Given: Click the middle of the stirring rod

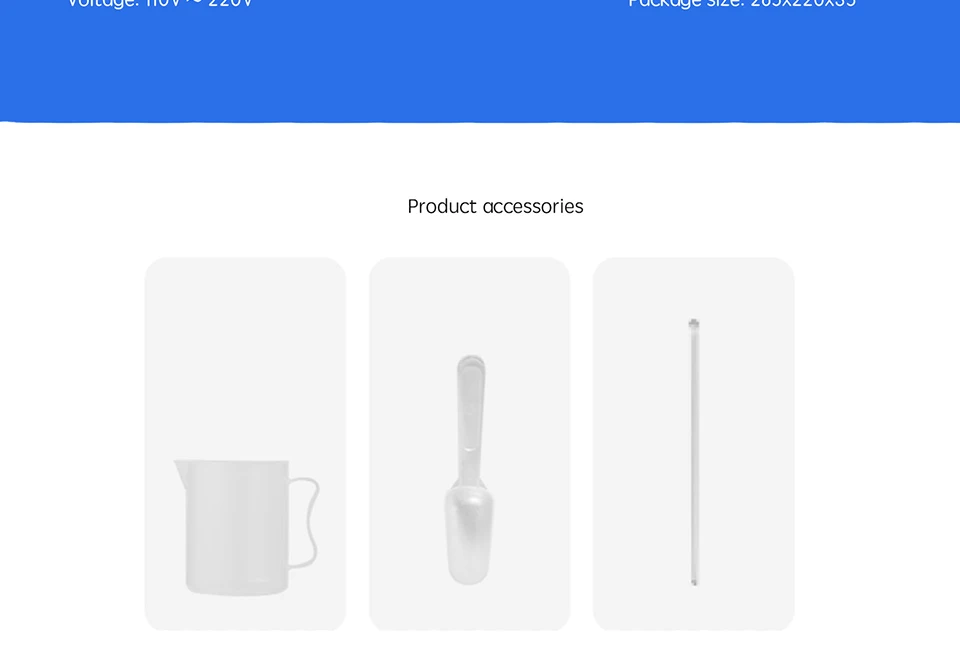Looking at the screenshot, I should click(694, 453).
